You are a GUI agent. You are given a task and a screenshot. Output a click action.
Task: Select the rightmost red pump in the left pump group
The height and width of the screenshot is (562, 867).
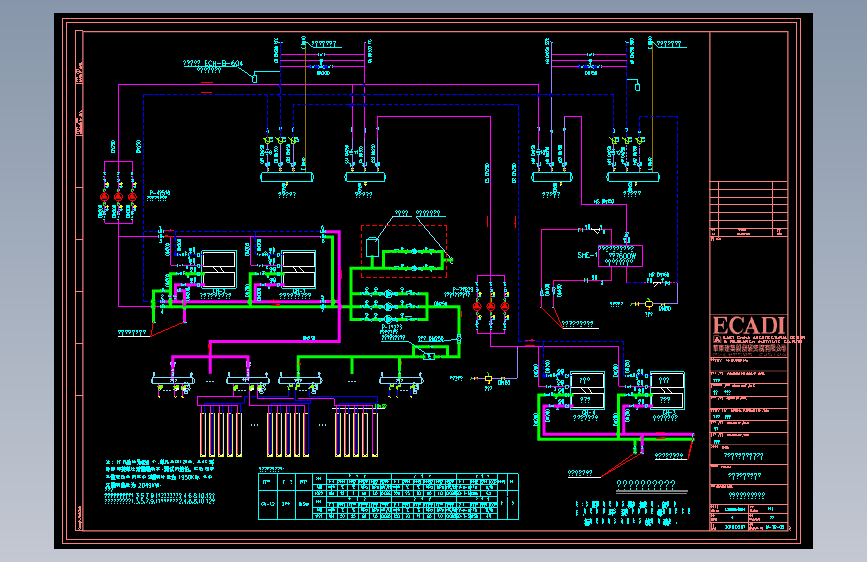pos(132,196)
